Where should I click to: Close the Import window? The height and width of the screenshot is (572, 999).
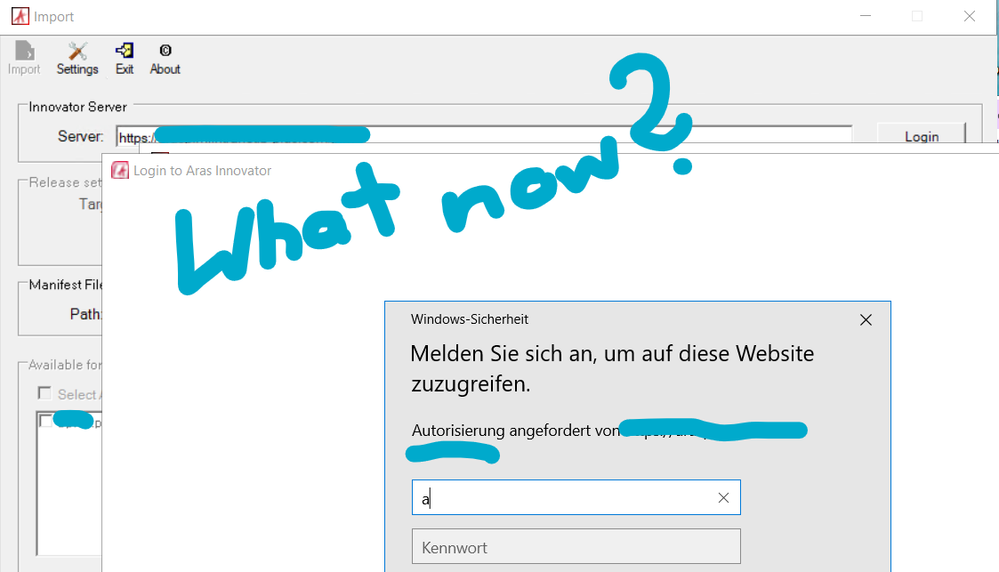coord(969,16)
